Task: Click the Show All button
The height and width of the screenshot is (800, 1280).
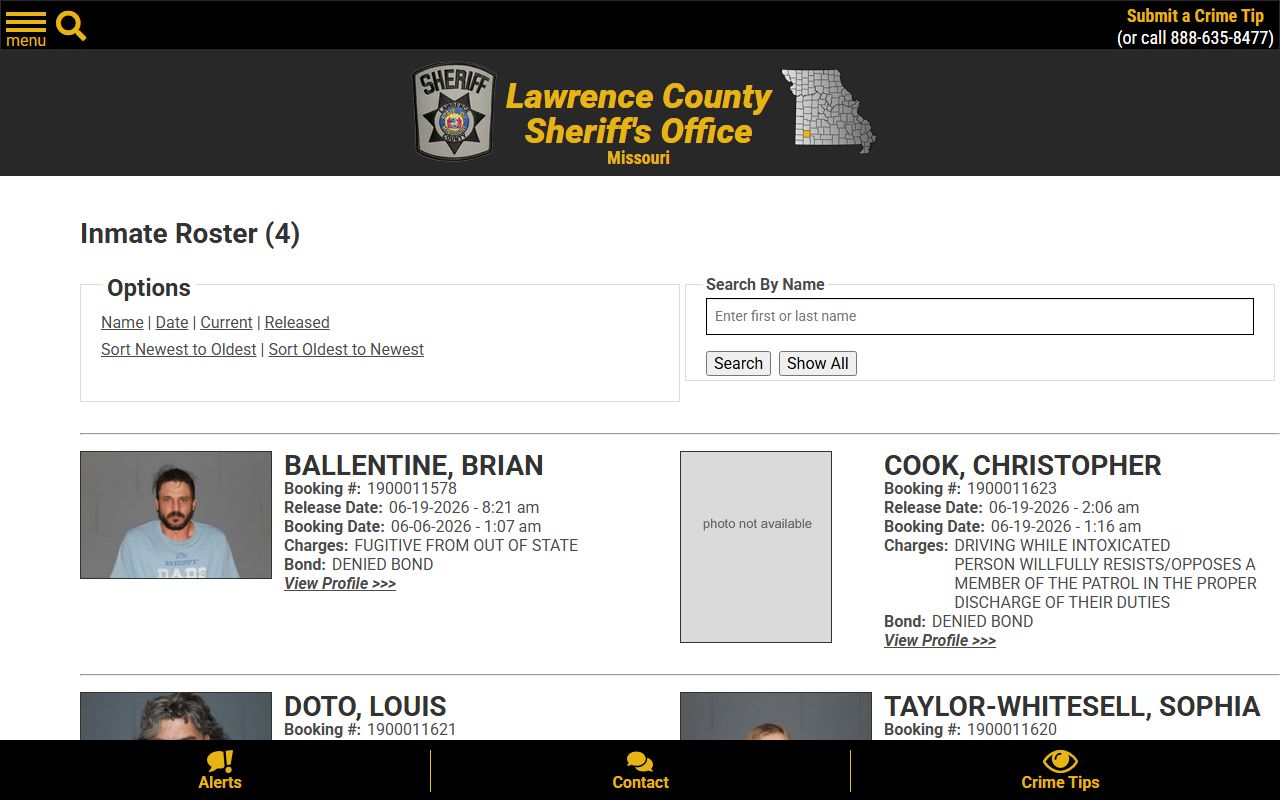Action: (x=818, y=363)
